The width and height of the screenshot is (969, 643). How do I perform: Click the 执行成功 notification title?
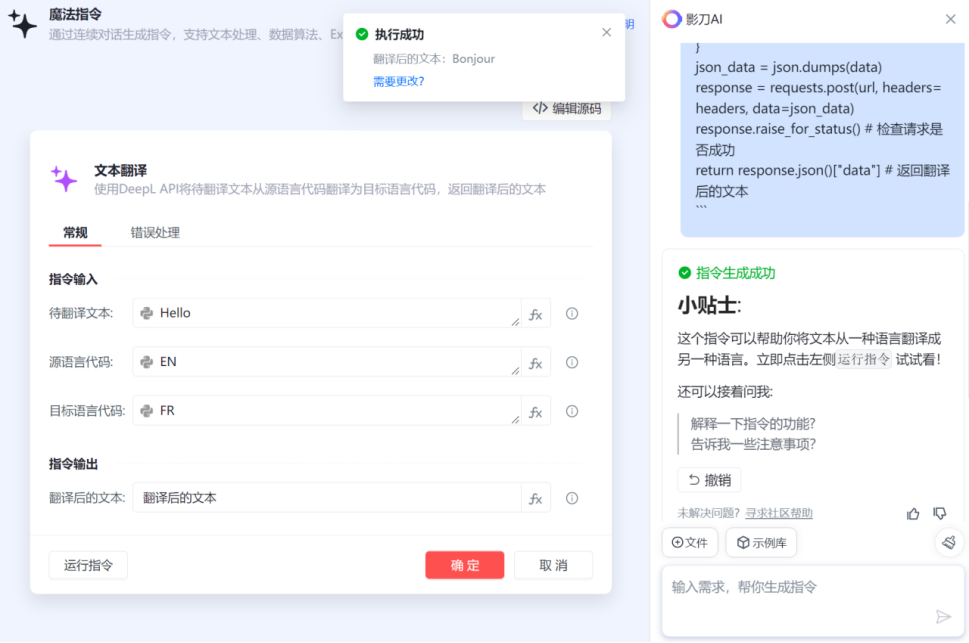pos(399,35)
